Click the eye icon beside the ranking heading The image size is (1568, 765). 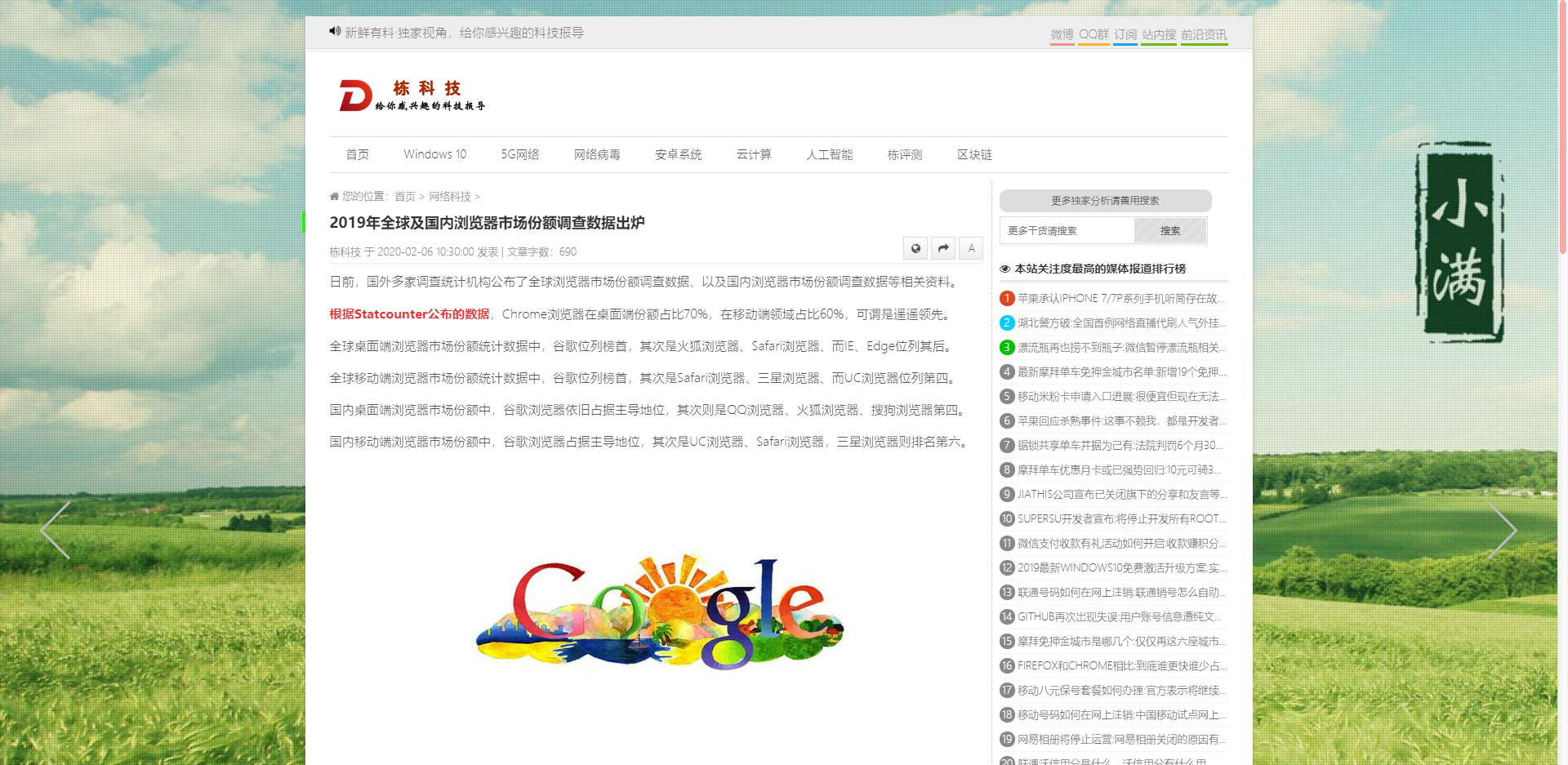point(1005,269)
